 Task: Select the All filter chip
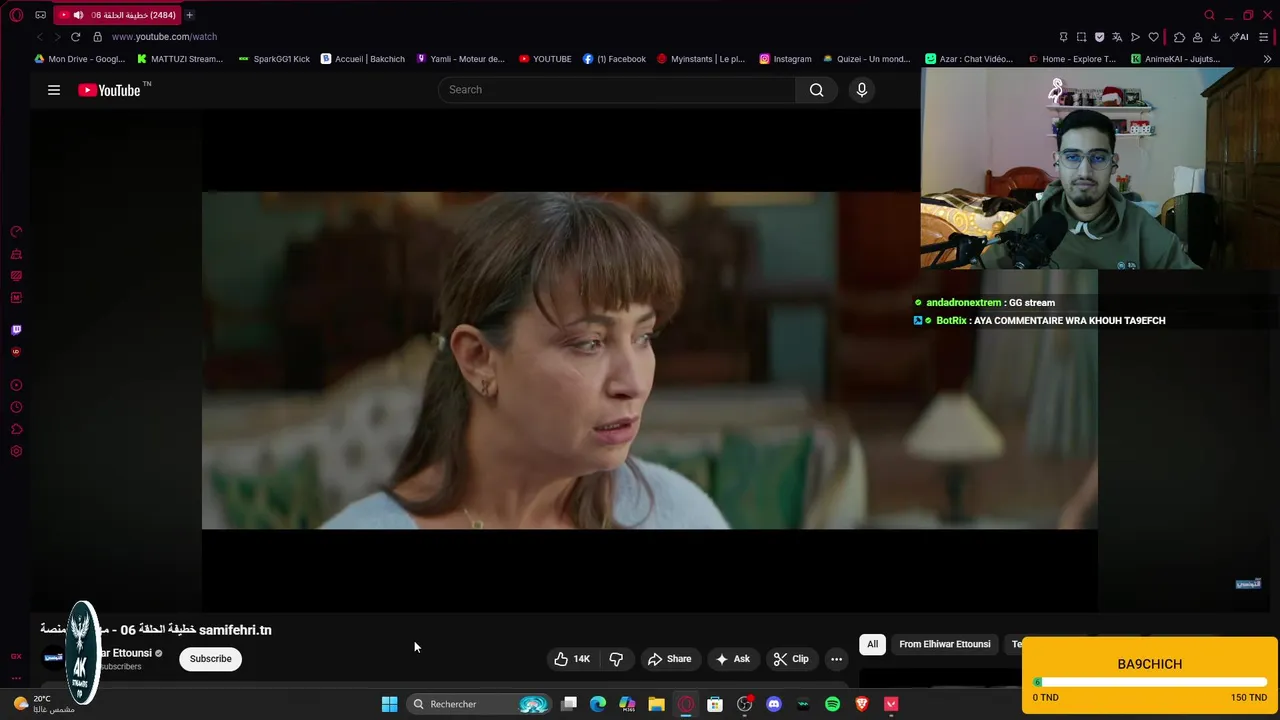tap(872, 644)
